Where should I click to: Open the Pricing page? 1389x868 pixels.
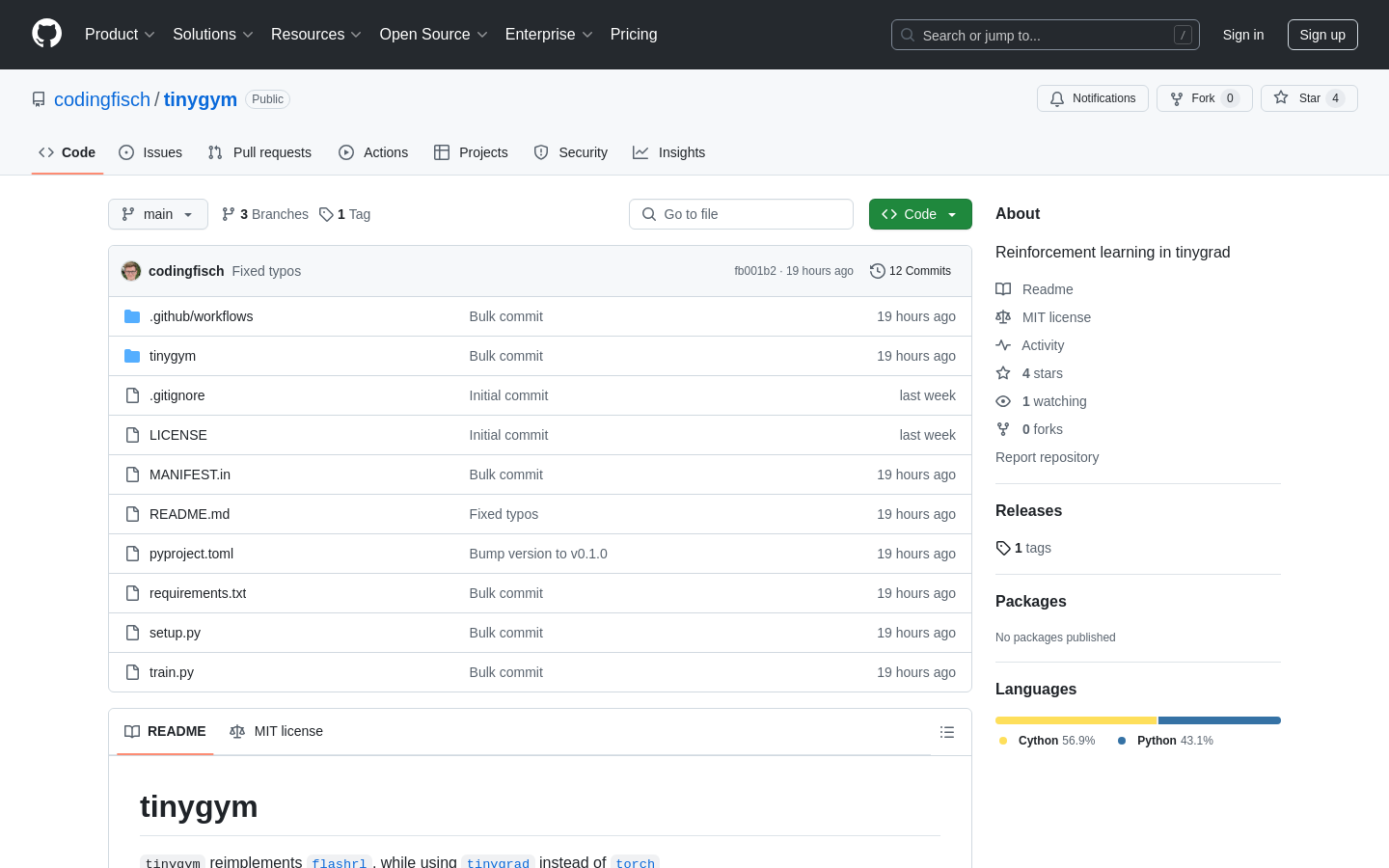tap(634, 34)
